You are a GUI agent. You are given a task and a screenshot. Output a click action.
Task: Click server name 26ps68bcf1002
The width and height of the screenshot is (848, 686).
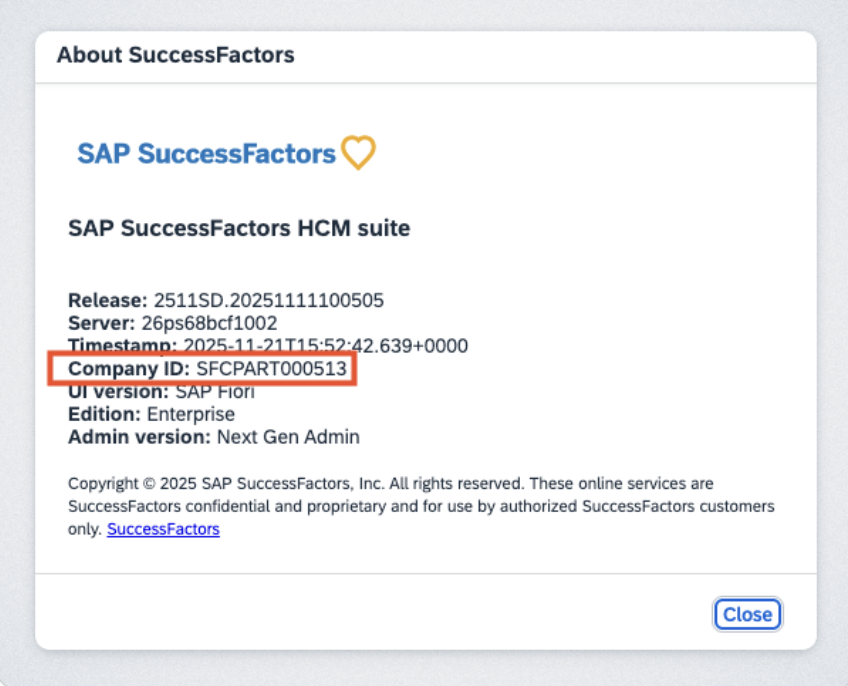pyautogui.click(x=208, y=323)
